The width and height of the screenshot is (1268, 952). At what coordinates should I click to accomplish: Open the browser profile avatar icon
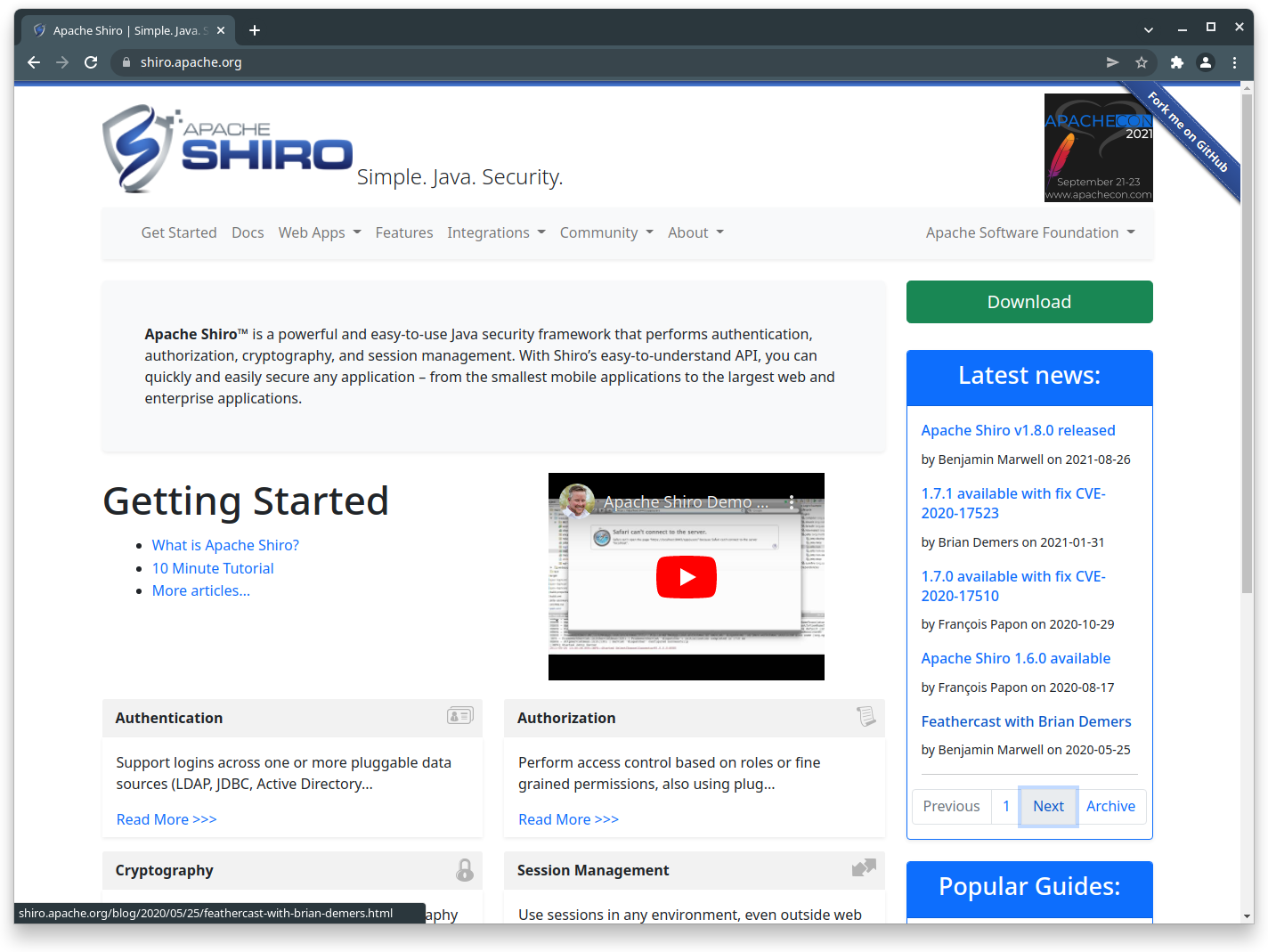coord(1205,62)
